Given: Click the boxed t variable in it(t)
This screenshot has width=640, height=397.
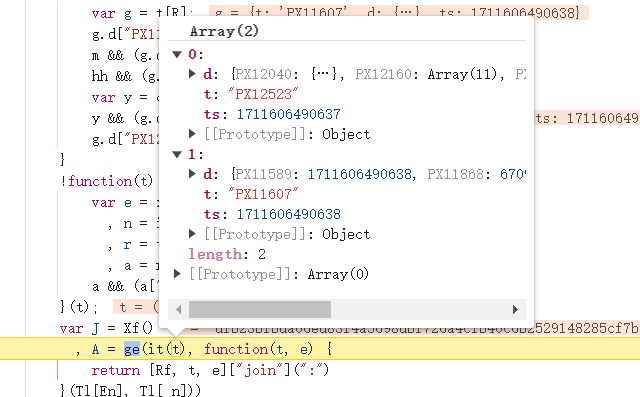Looking at the screenshot, I should 176,349.
